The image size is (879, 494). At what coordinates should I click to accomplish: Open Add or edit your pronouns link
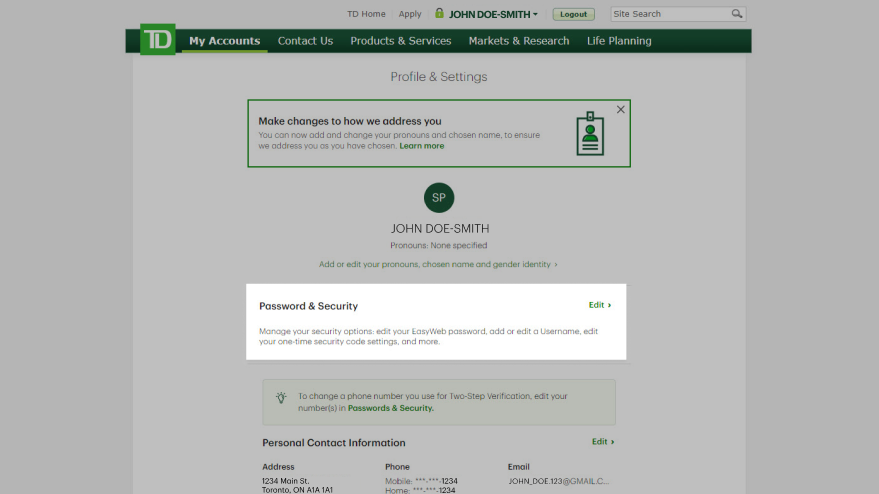click(438, 264)
